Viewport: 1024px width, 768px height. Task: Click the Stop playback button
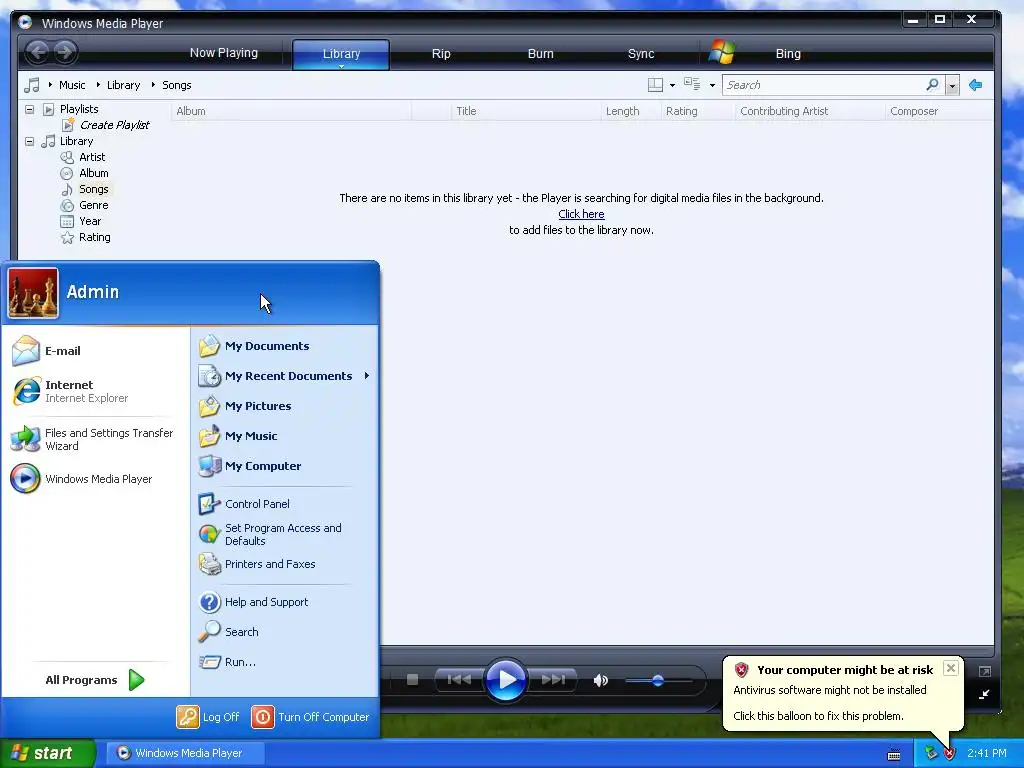412,680
